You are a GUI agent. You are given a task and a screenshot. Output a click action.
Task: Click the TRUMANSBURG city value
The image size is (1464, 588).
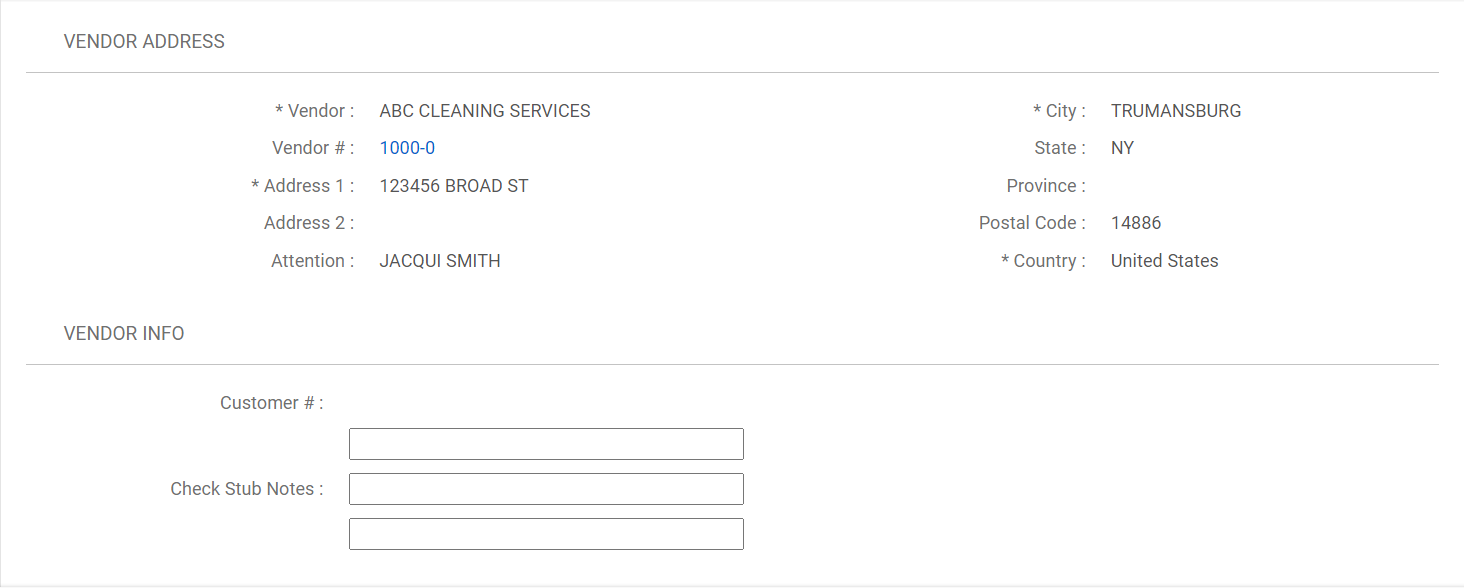(1176, 111)
